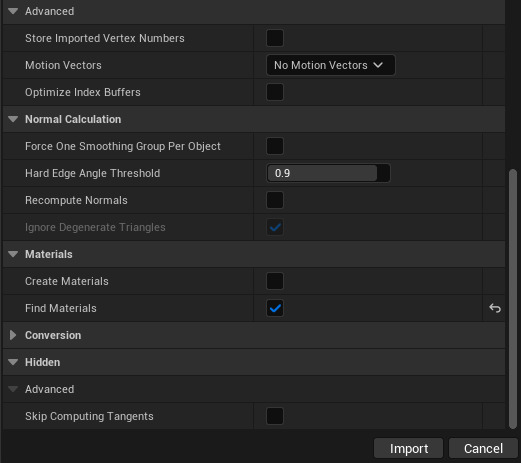Enable Store Imported Vertex Numbers checkbox

(x=275, y=38)
